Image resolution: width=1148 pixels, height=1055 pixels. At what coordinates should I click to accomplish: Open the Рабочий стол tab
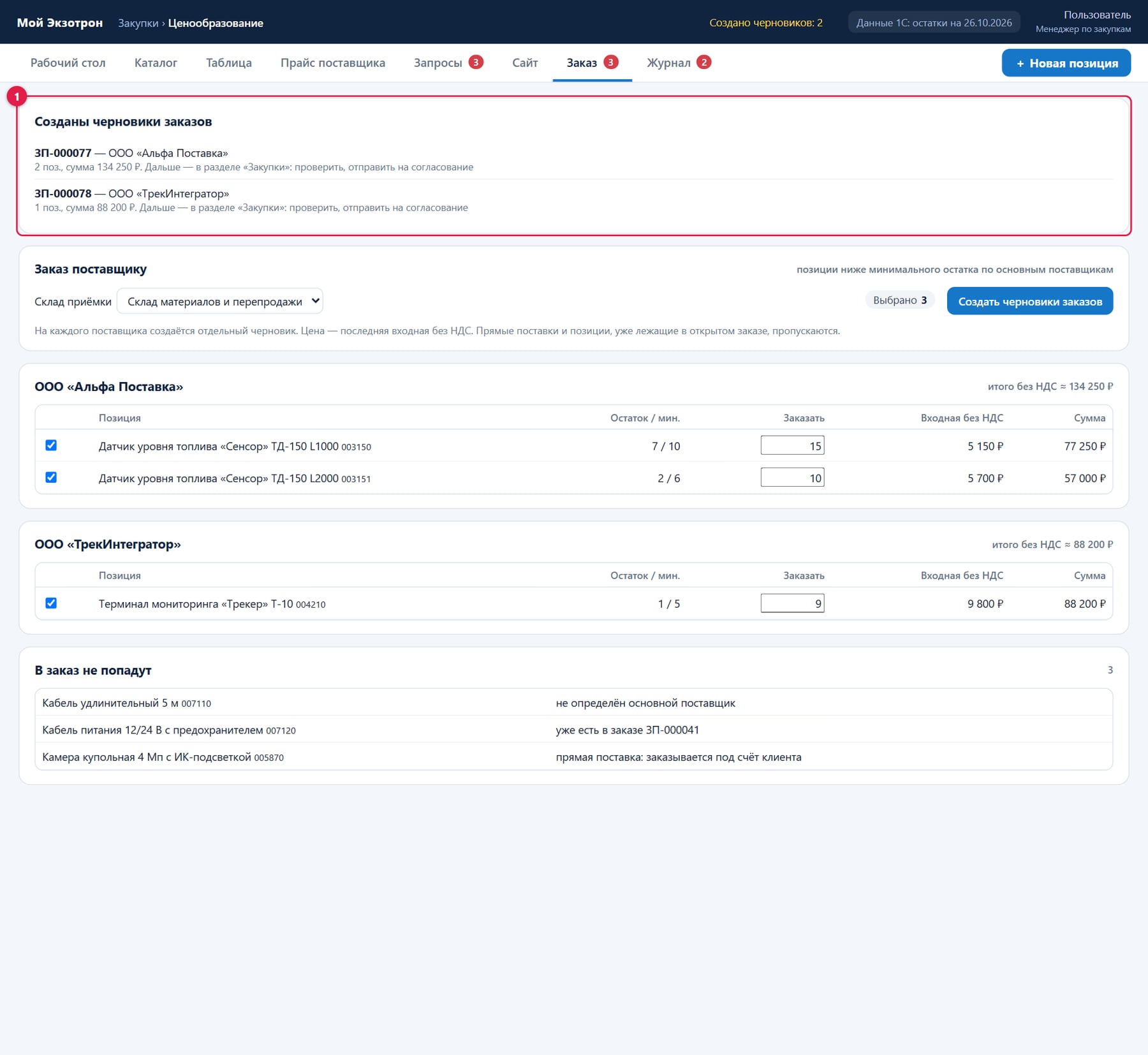point(68,63)
